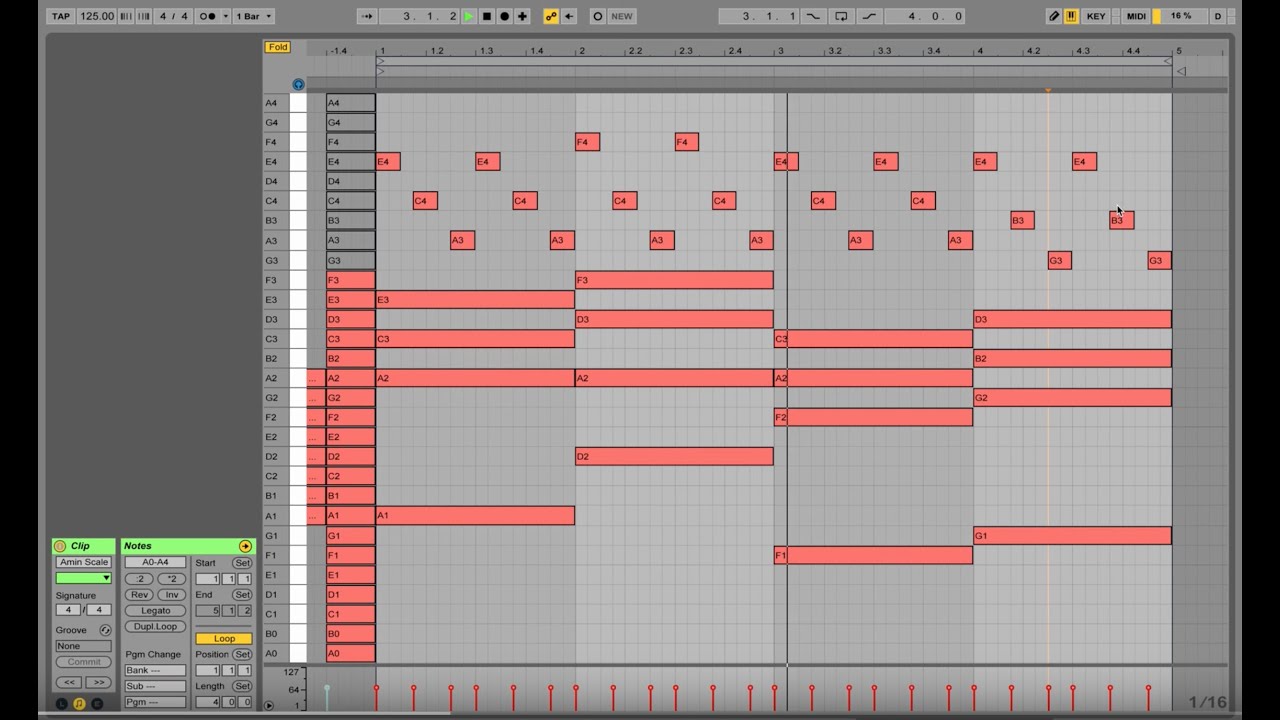This screenshot has width=1280, height=720.
Task: Toggle the MIDI map mode
Action: coord(1136,16)
